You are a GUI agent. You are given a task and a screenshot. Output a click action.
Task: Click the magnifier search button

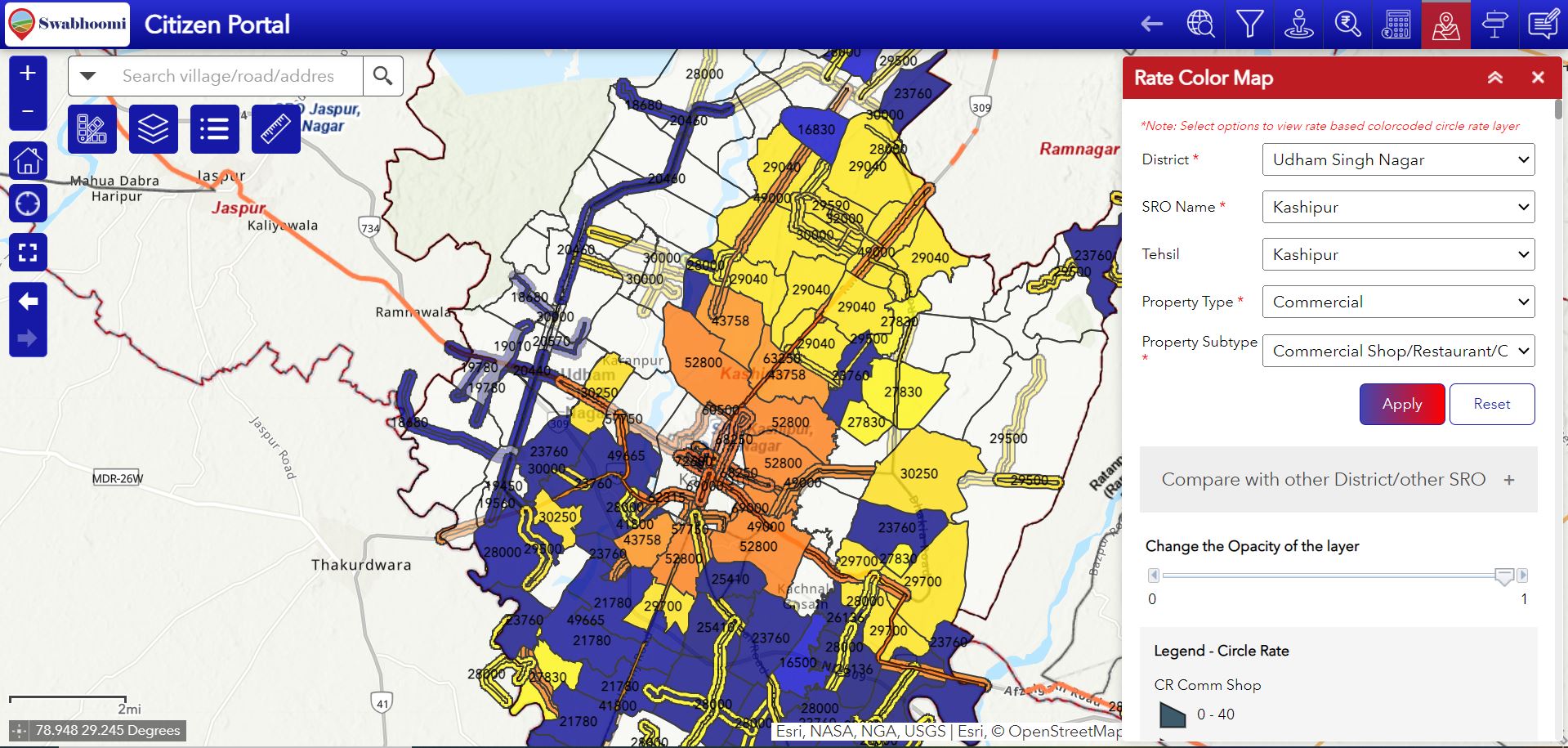[382, 76]
